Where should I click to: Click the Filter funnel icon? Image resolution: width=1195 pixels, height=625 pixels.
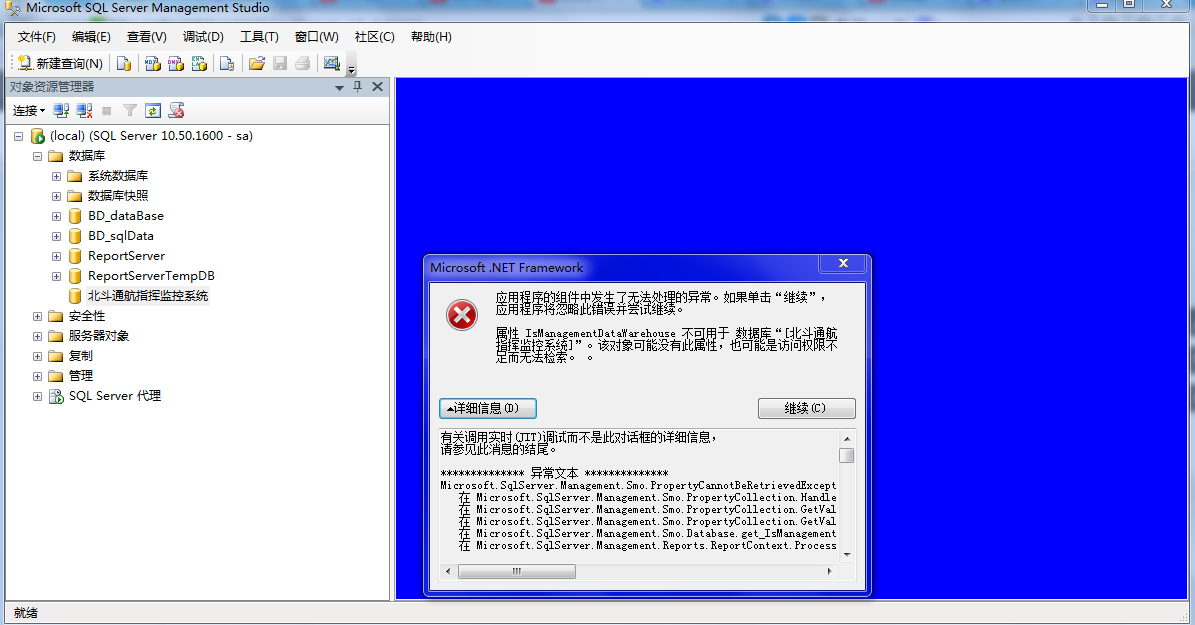[130, 111]
